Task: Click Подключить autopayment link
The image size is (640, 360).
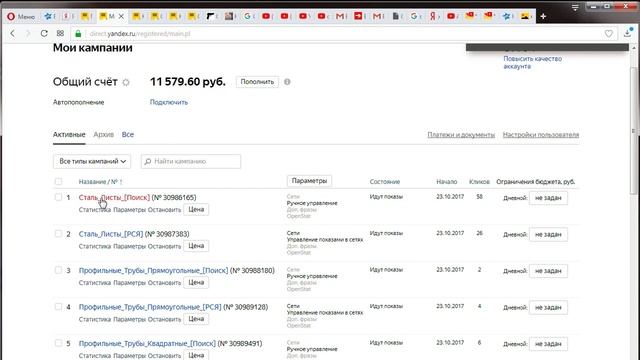Action: [x=169, y=102]
